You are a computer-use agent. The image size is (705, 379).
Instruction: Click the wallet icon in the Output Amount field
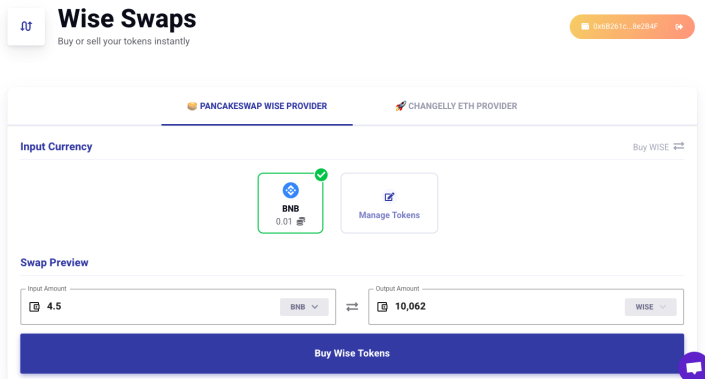click(382, 307)
